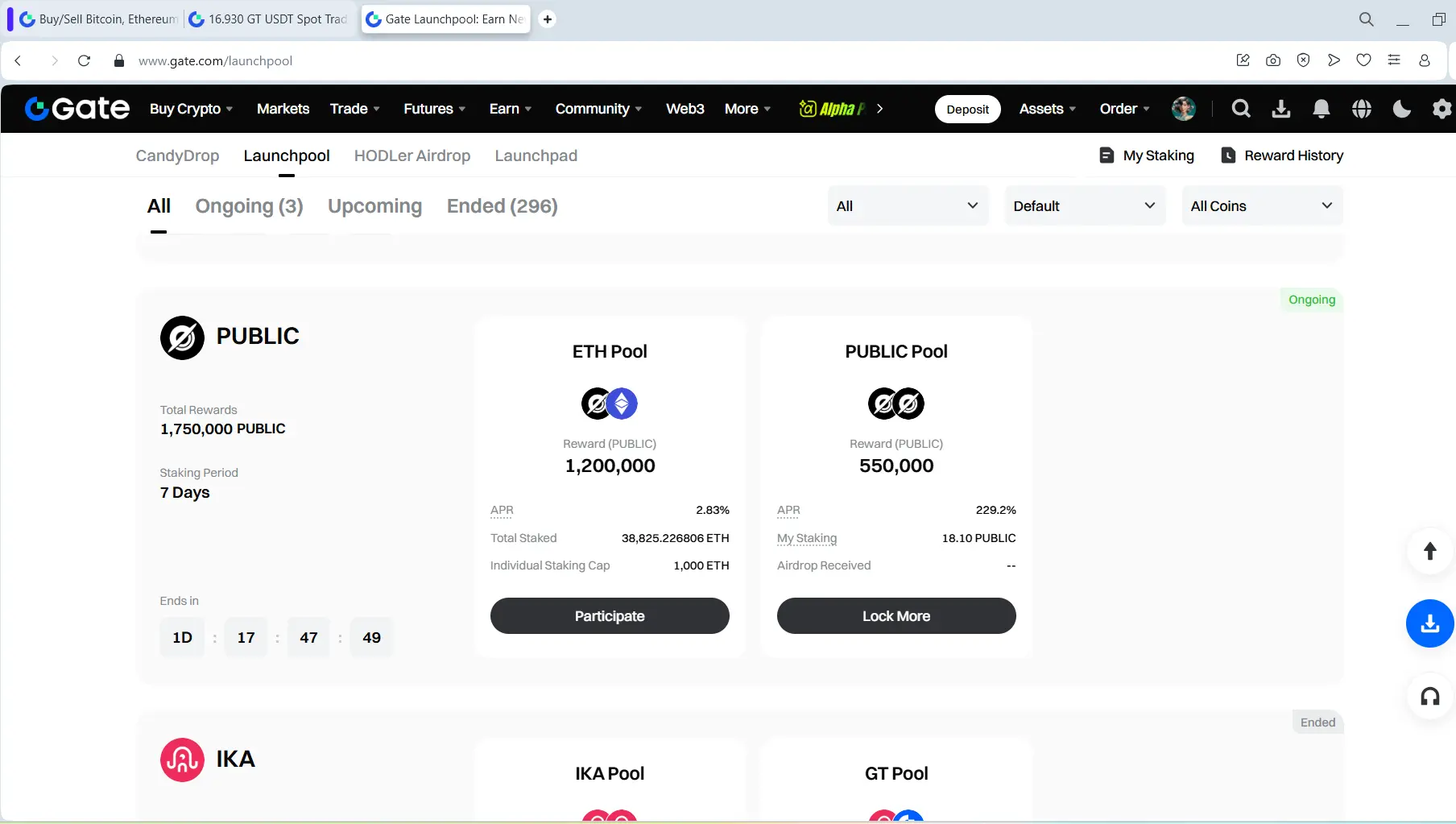The width and height of the screenshot is (1456, 824).
Task: Open the first 'All' filter dropdown
Action: [908, 206]
